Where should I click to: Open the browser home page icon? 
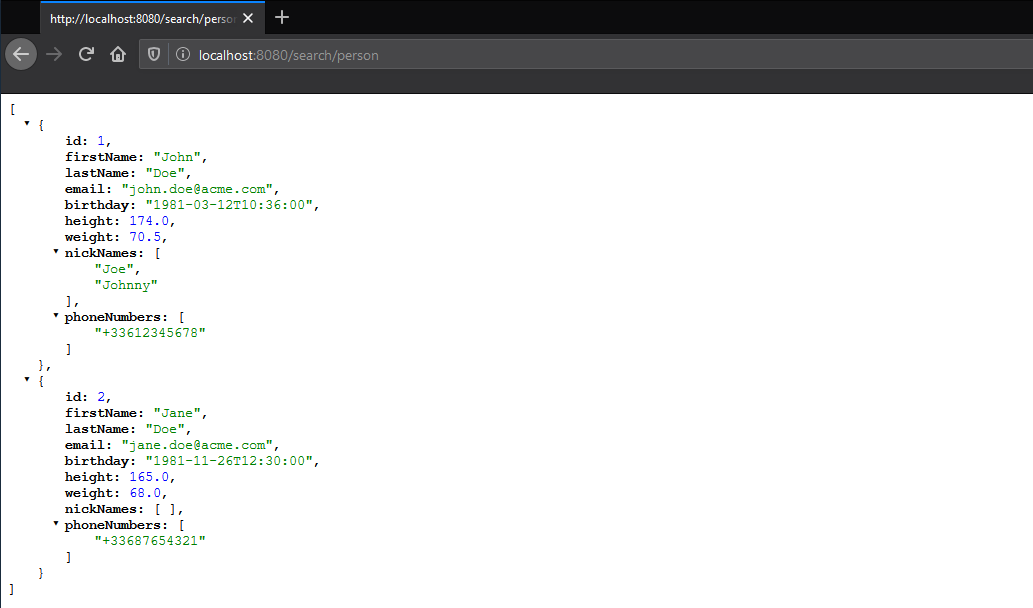118,54
